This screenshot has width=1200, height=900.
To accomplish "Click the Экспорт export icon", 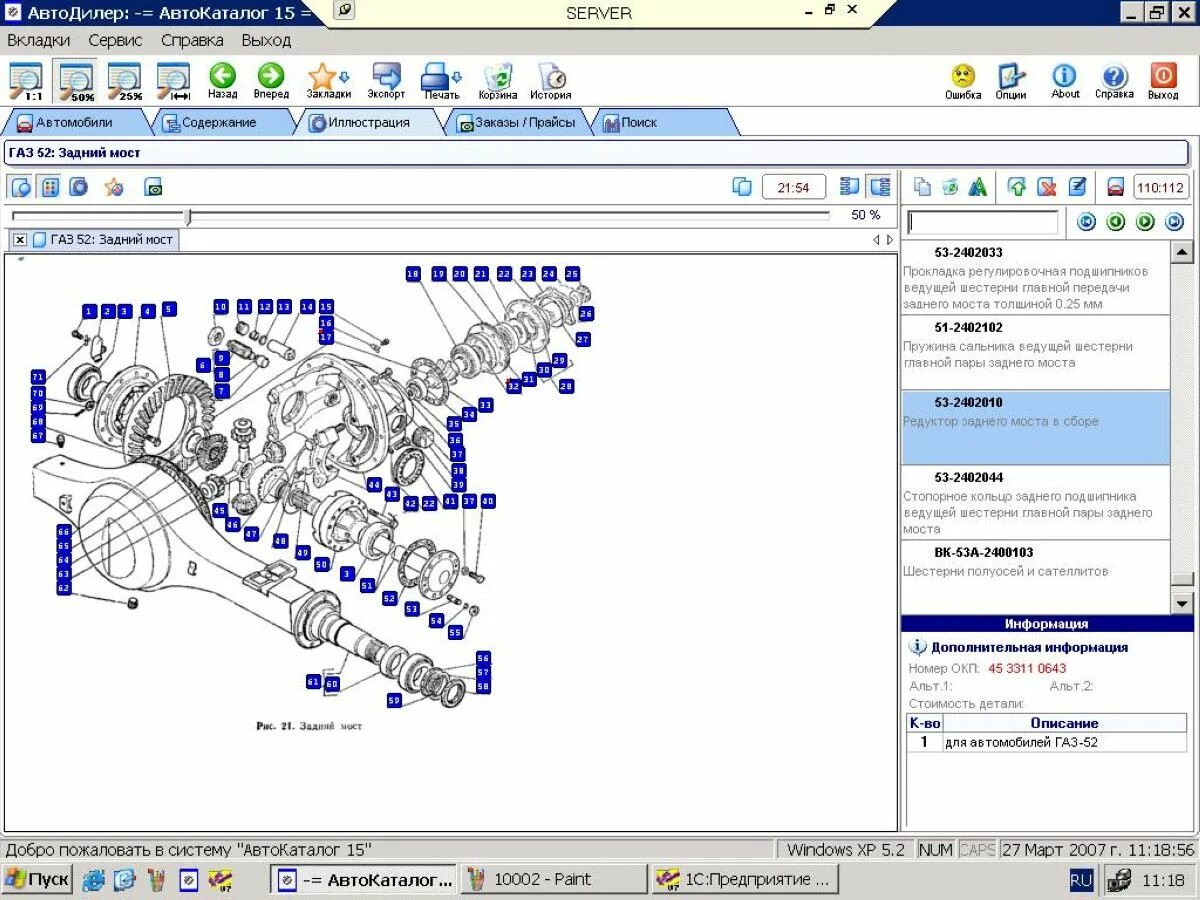I will (386, 81).
